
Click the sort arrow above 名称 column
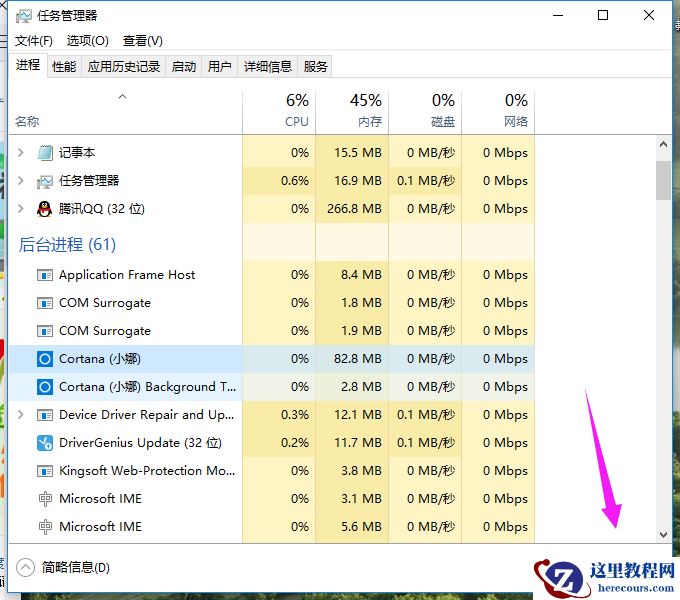click(123, 97)
